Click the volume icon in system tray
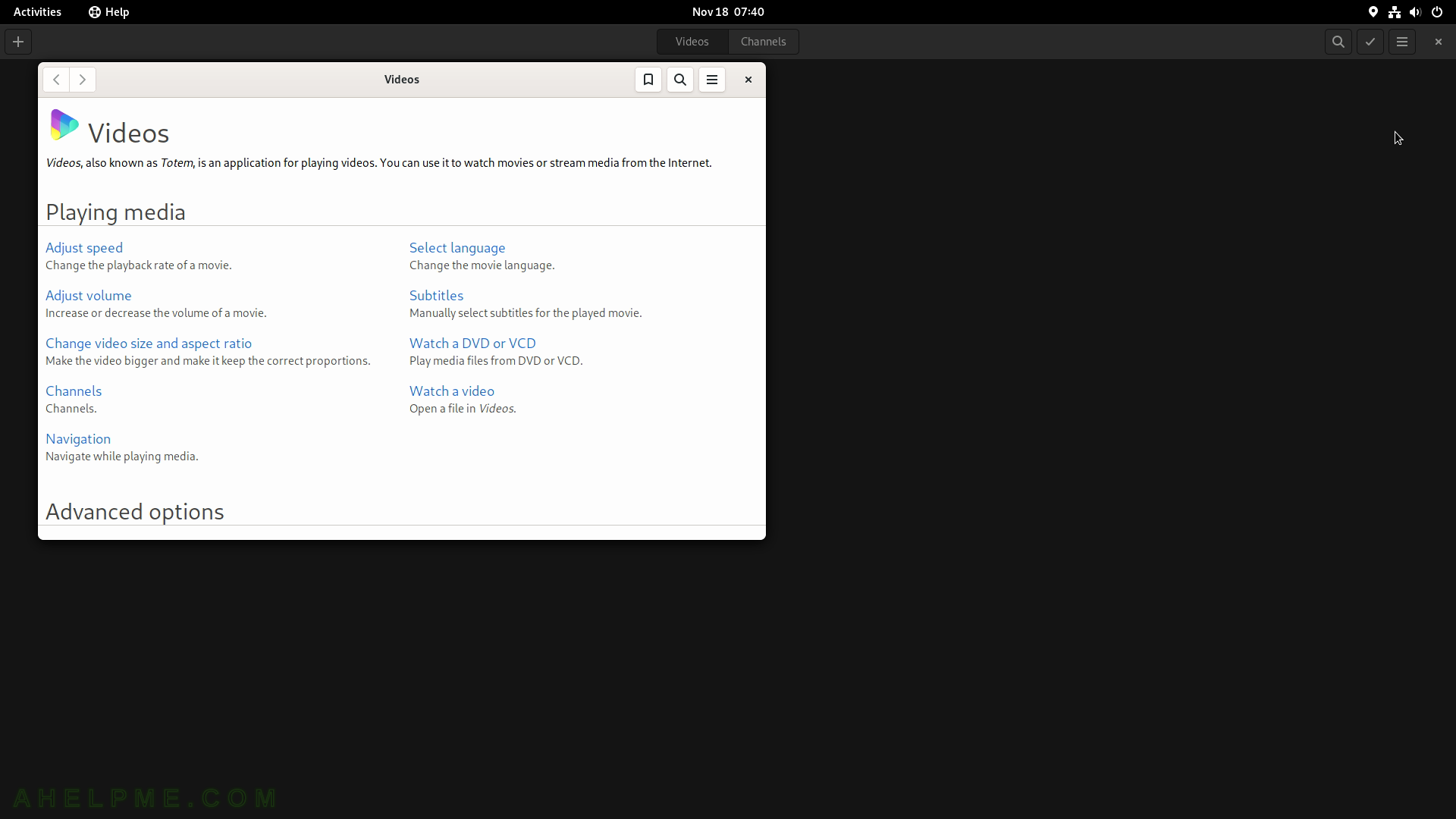 (x=1416, y=12)
